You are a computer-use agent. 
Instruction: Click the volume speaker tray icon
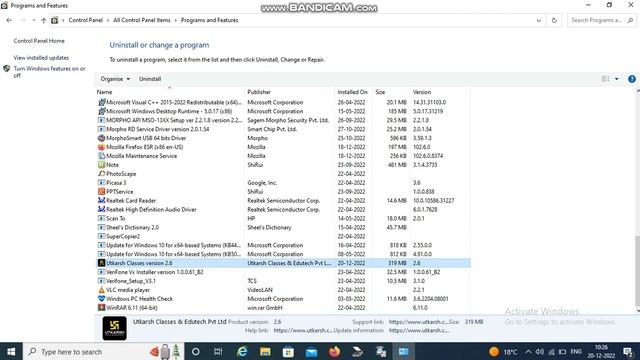click(540, 351)
